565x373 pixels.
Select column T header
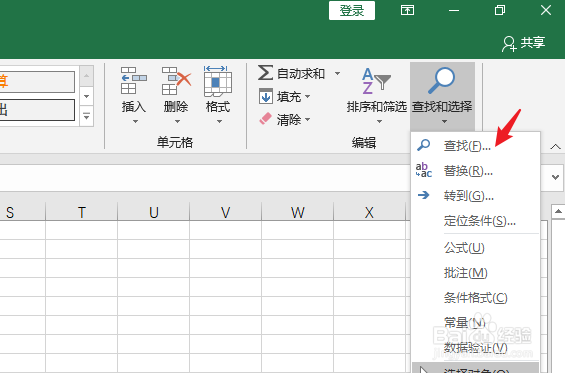[81, 212]
